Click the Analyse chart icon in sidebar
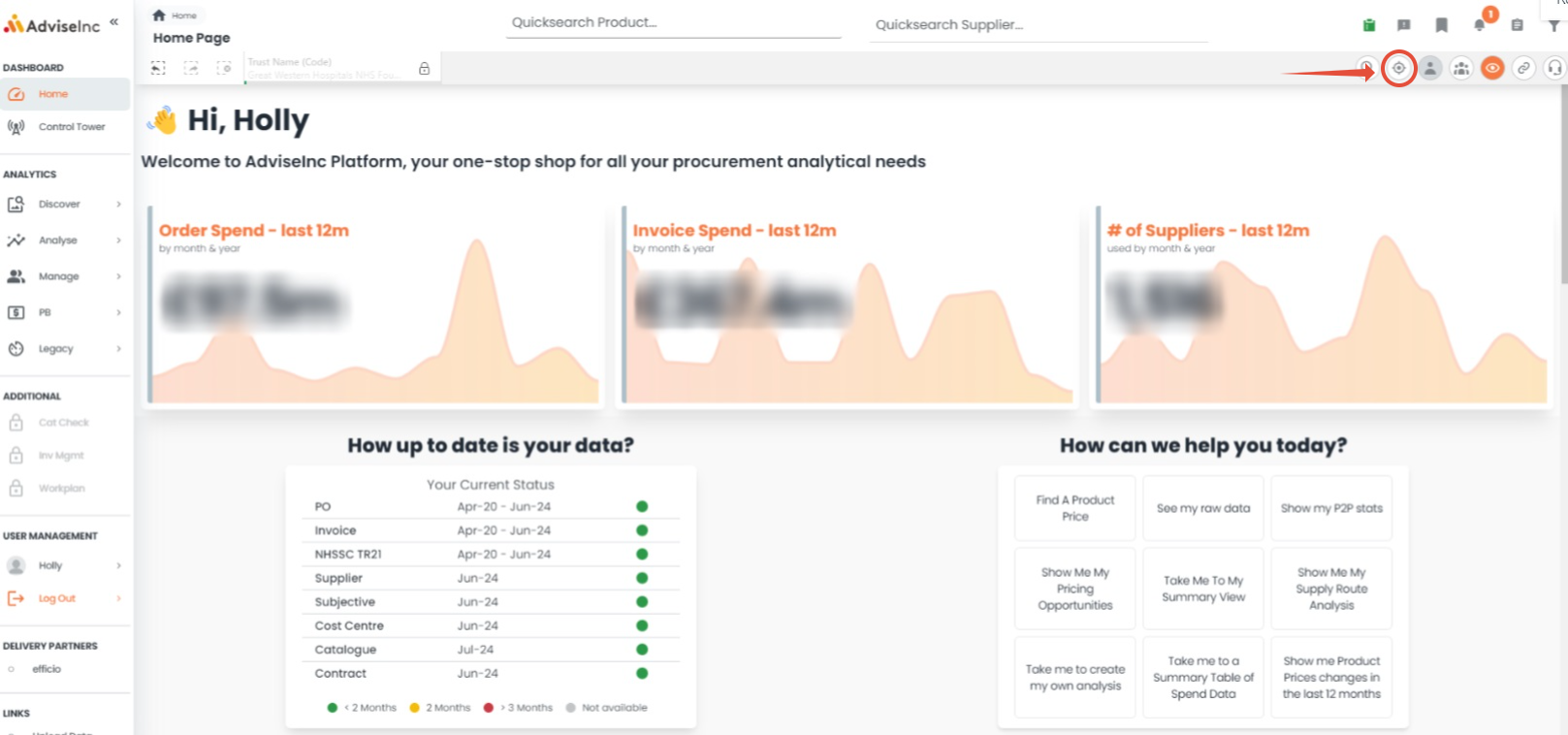 [x=16, y=240]
